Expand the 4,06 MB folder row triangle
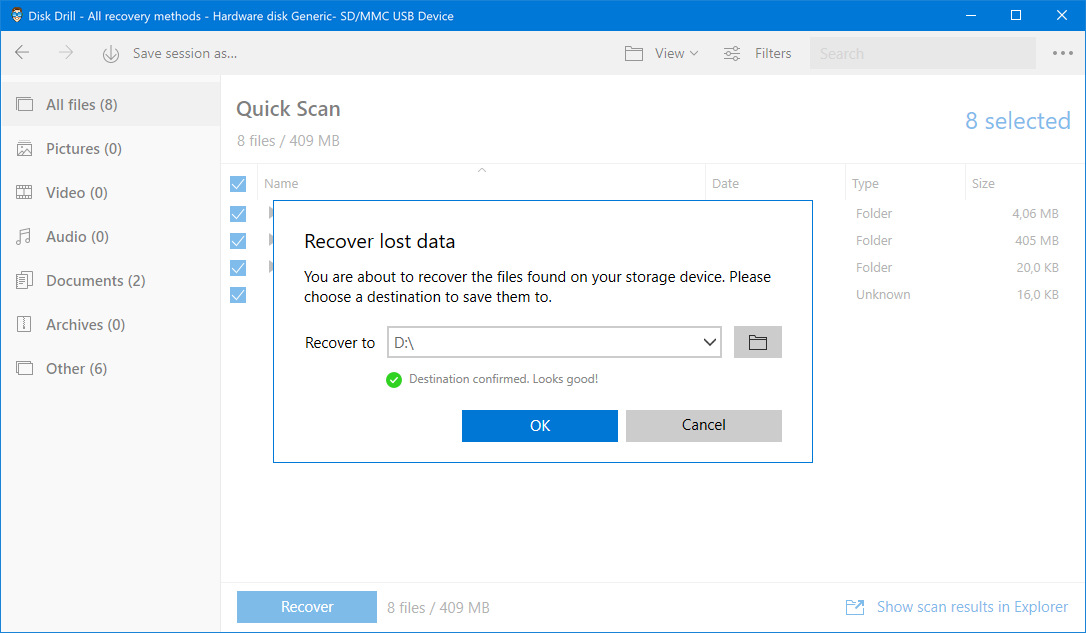This screenshot has height=633, width=1086. (271, 213)
